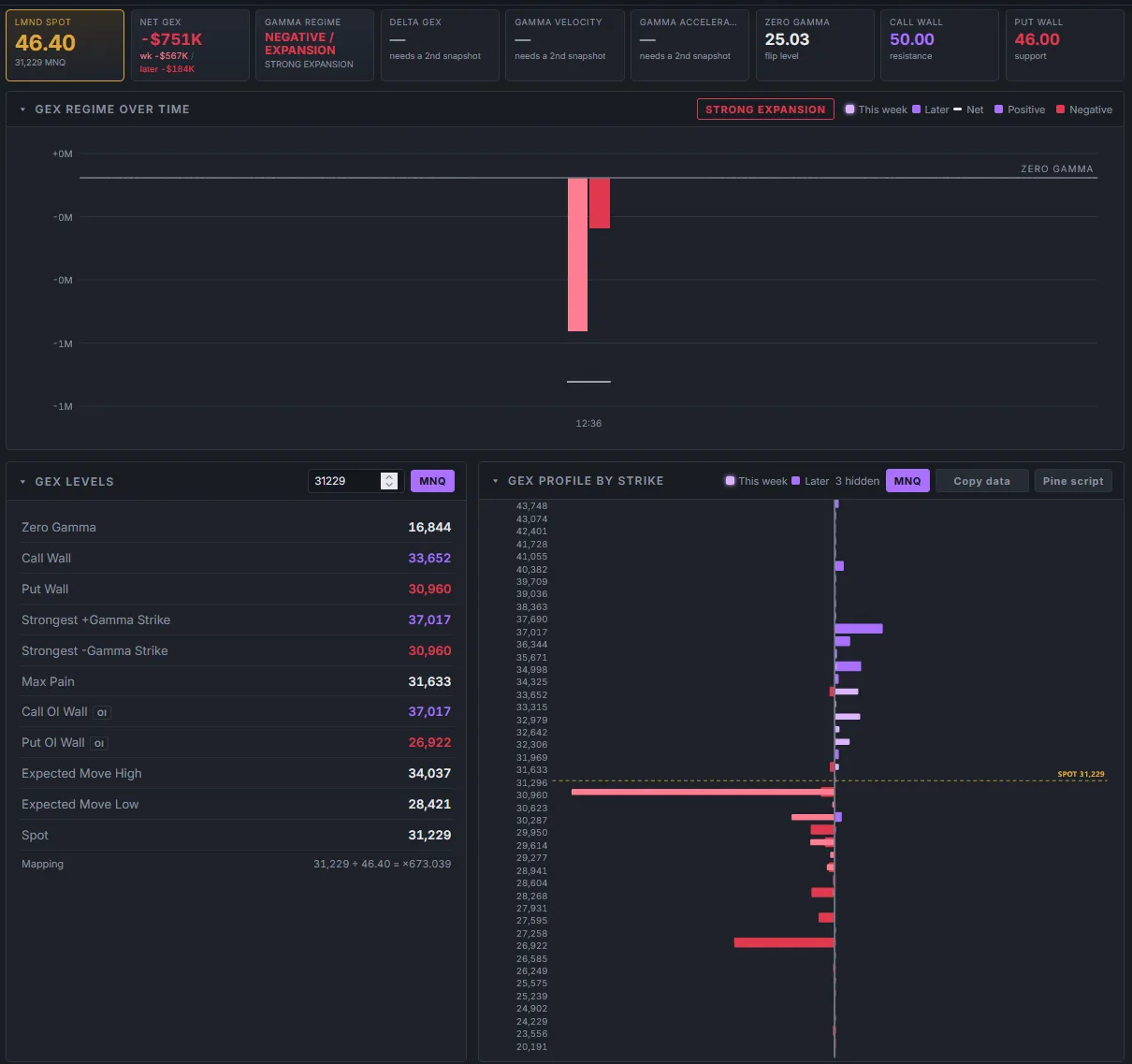This screenshot has width=1132, height=1064.
Task: Click MNQ button in strike profile header
Action: 907,481
